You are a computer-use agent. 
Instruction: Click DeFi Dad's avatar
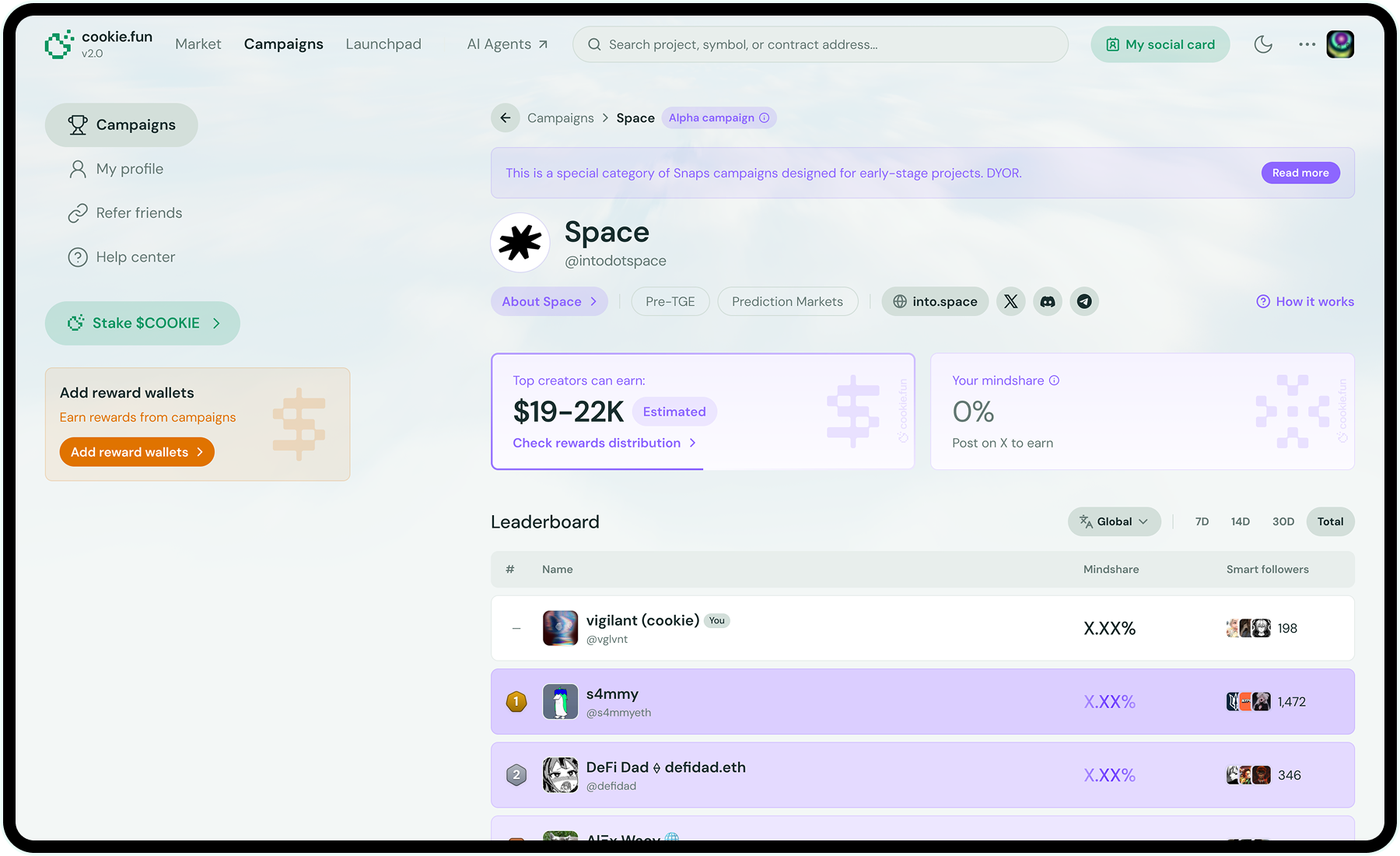tap(560, 775)
